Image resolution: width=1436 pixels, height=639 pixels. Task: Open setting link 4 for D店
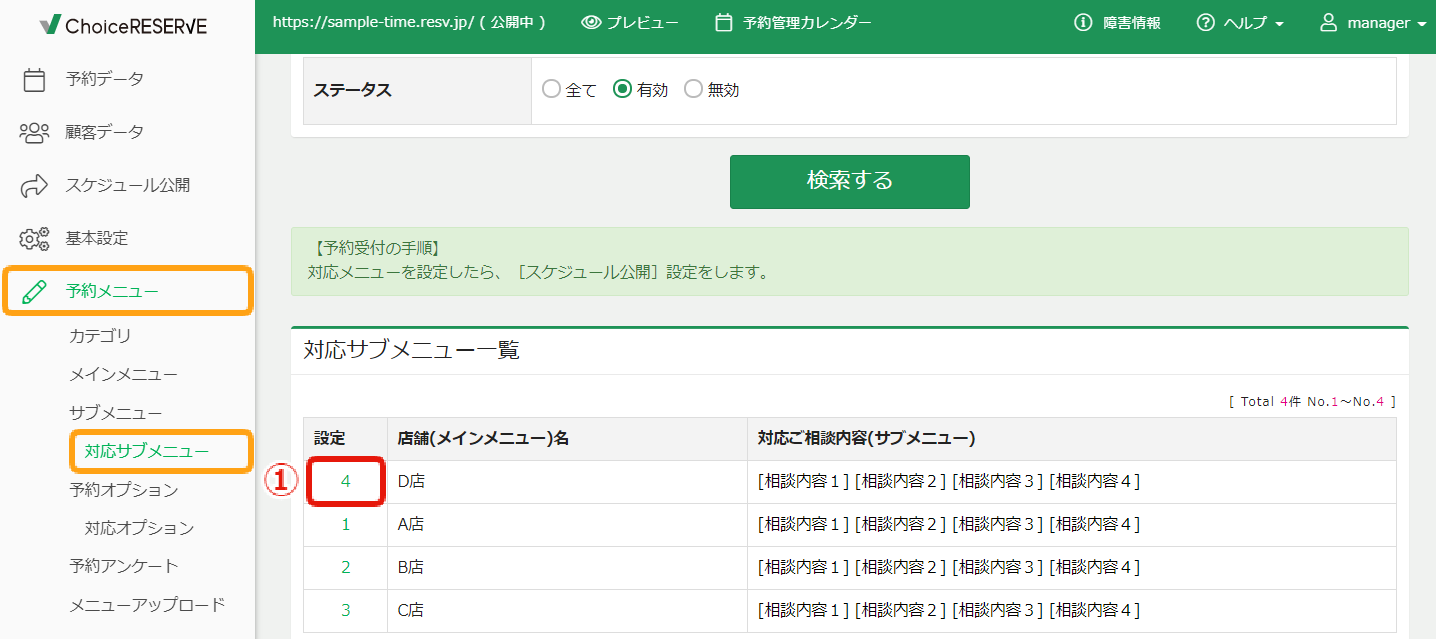tap(346, 481)
